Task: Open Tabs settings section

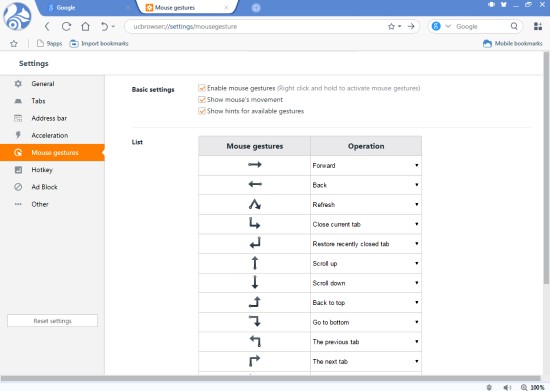Action: 52,101
